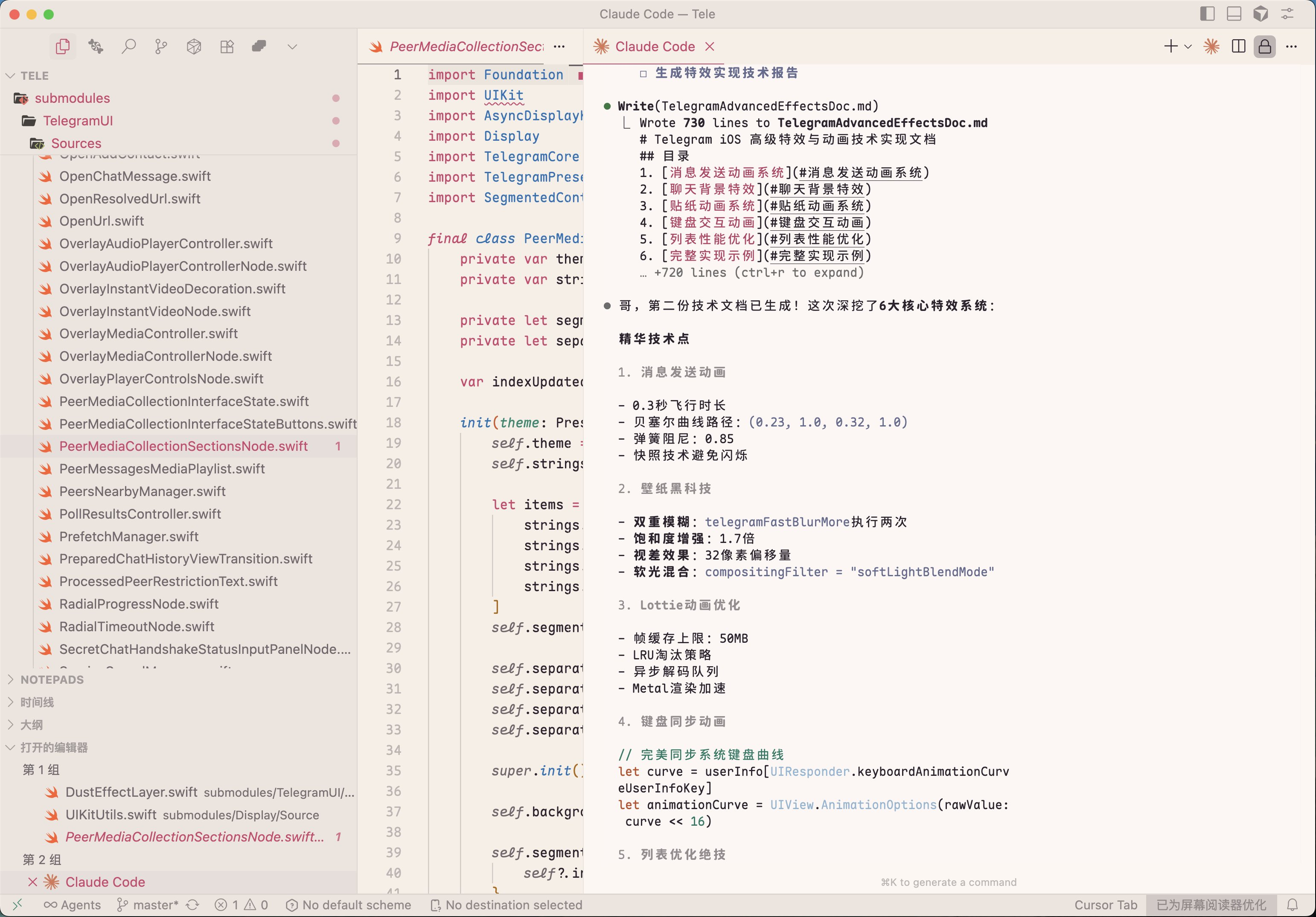Open the sliders settings icon at top right
Screen dimensions: 1316x917
(1287, 14)
